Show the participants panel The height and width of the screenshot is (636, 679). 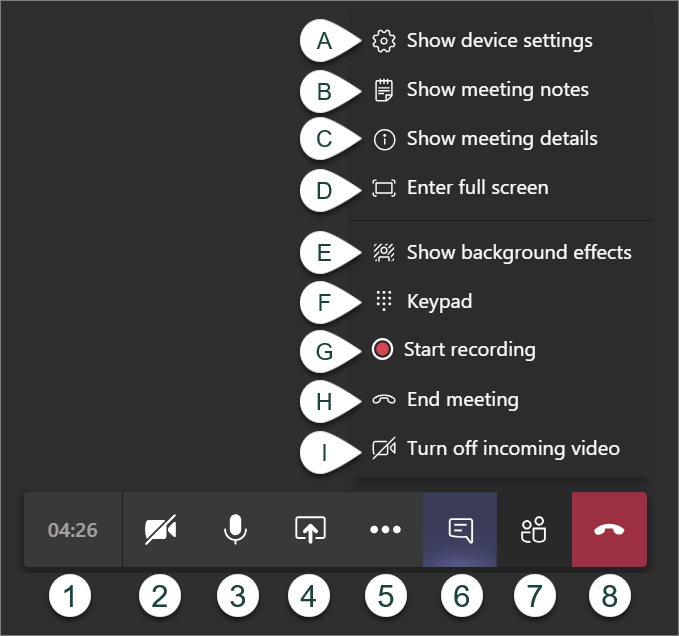[534, 530]
